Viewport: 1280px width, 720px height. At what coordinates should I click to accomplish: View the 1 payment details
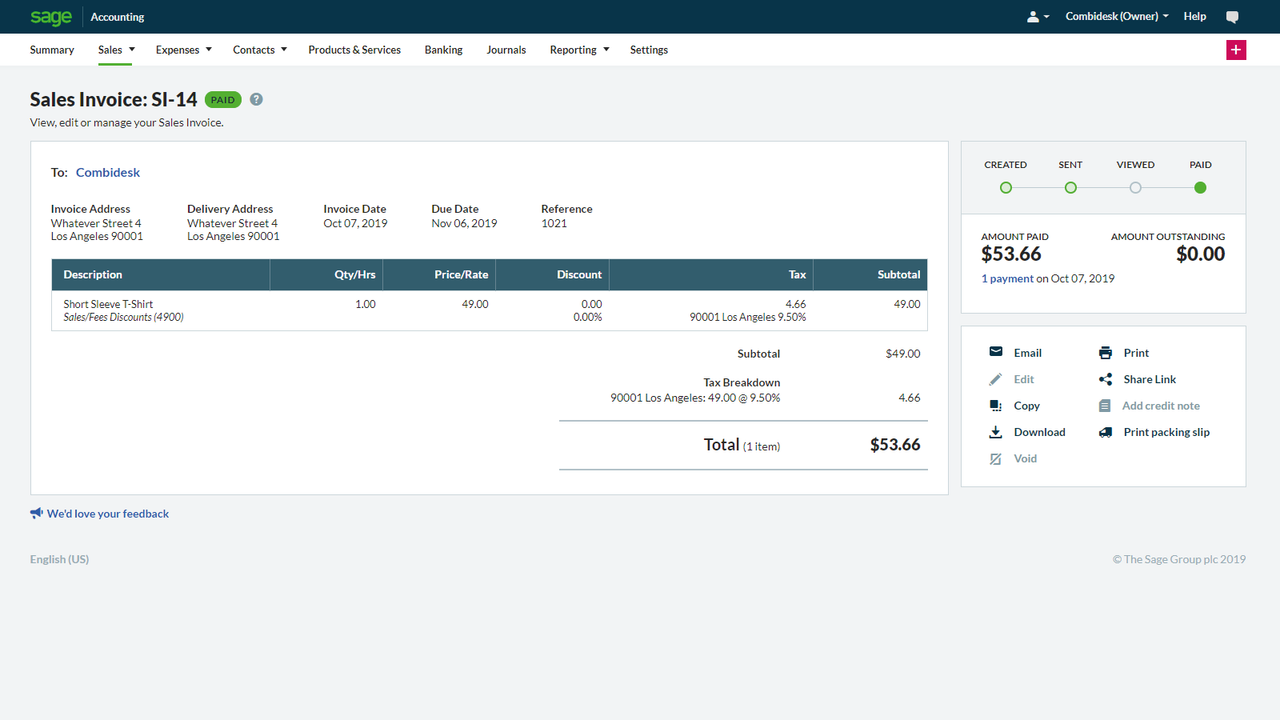tap(1006, 278)
